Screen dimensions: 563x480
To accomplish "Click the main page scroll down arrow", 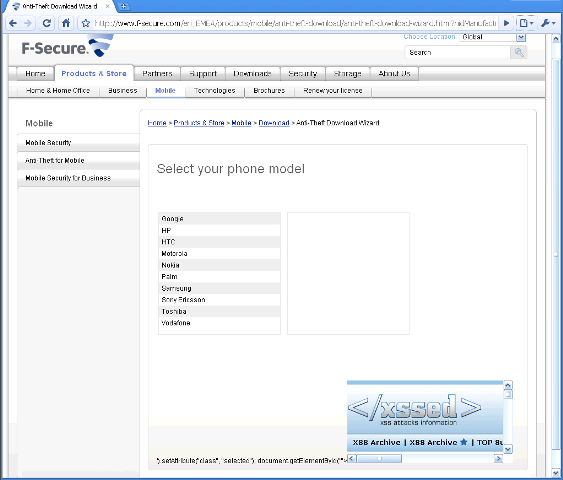I will click(555, 473).
